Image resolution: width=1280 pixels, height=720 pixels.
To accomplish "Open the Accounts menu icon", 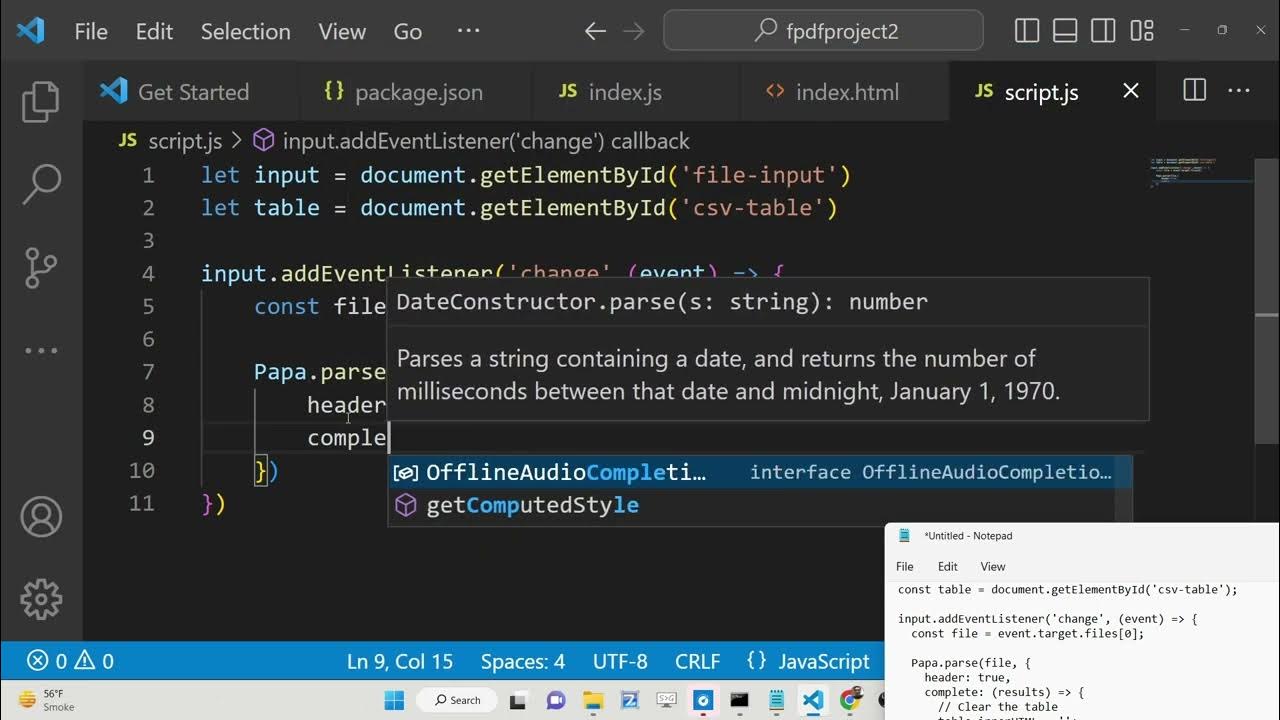I will pos(41,517).
